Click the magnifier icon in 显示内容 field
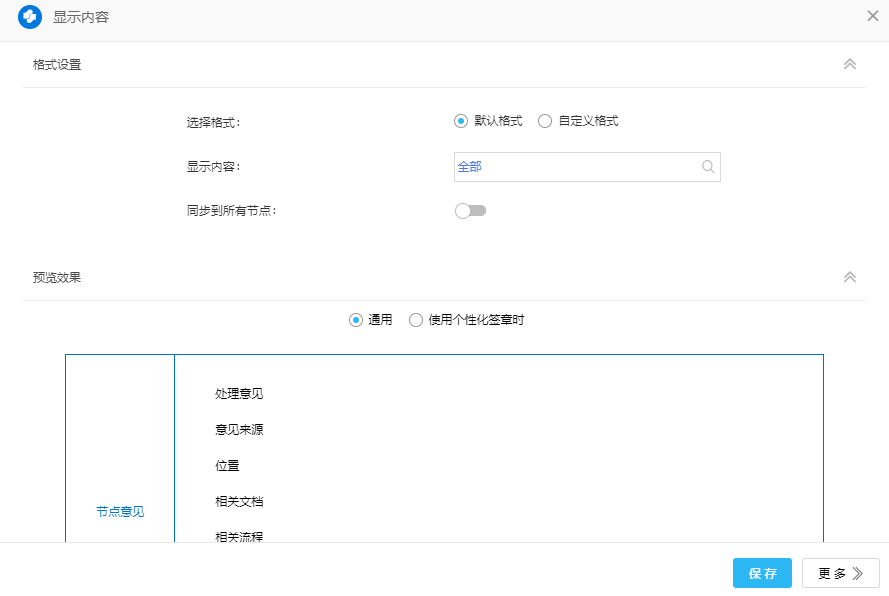Screen dimensions: 889x596 point(708,167)
